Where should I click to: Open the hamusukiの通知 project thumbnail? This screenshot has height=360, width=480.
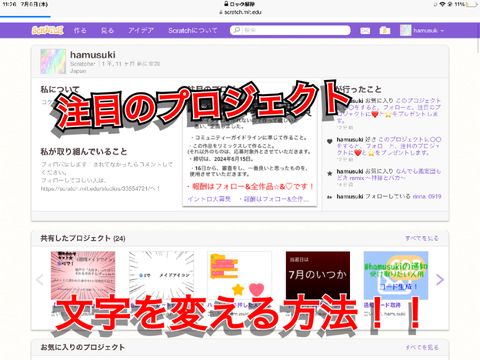[396, 275]
